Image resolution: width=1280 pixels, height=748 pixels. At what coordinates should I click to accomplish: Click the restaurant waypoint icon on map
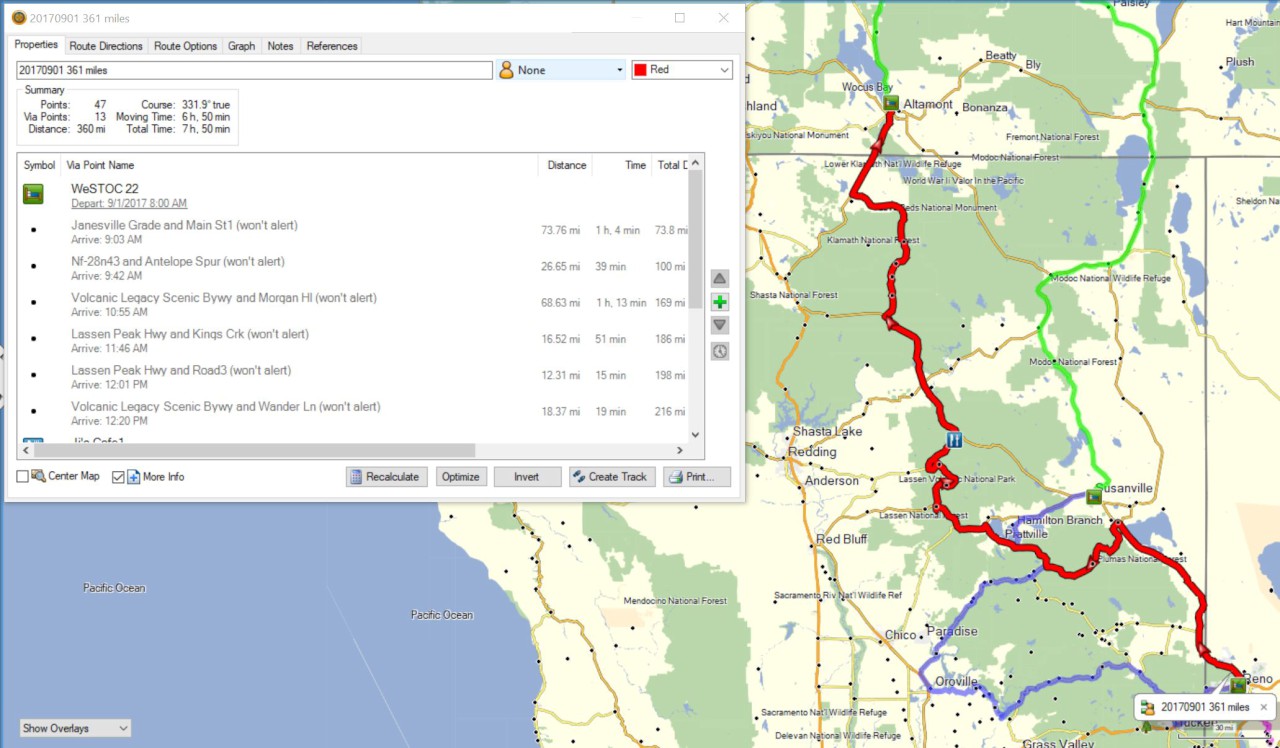coord(954,440)
